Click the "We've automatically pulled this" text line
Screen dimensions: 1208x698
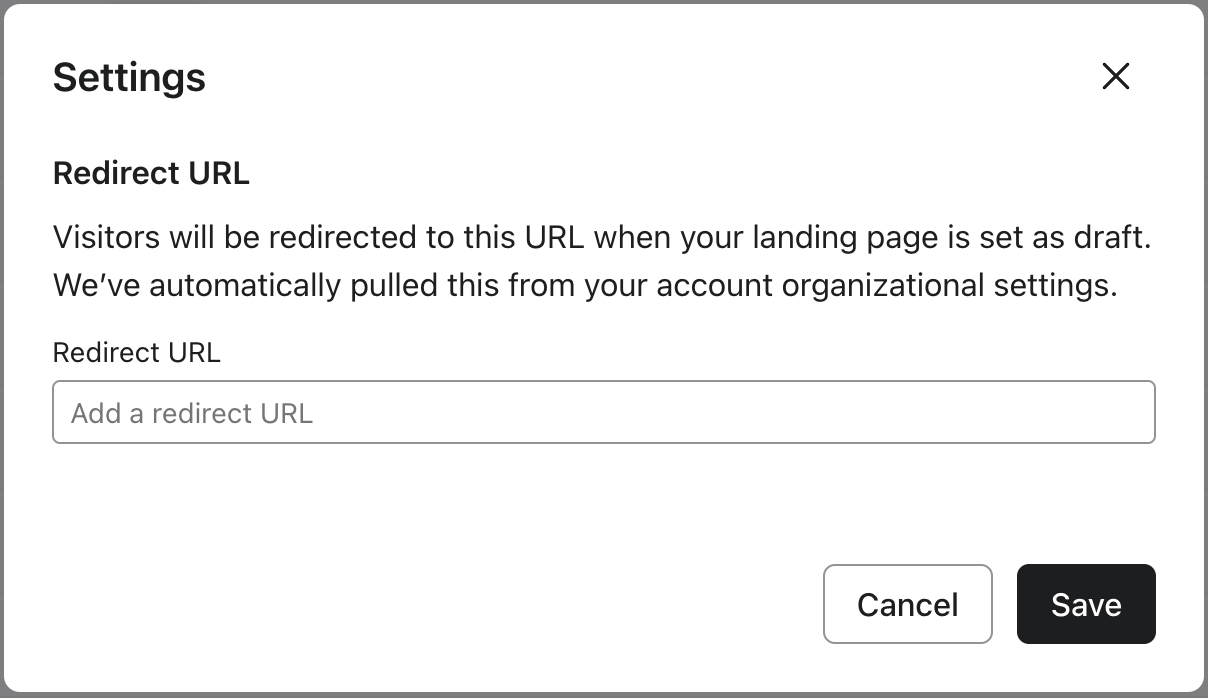tap(584, 286)
